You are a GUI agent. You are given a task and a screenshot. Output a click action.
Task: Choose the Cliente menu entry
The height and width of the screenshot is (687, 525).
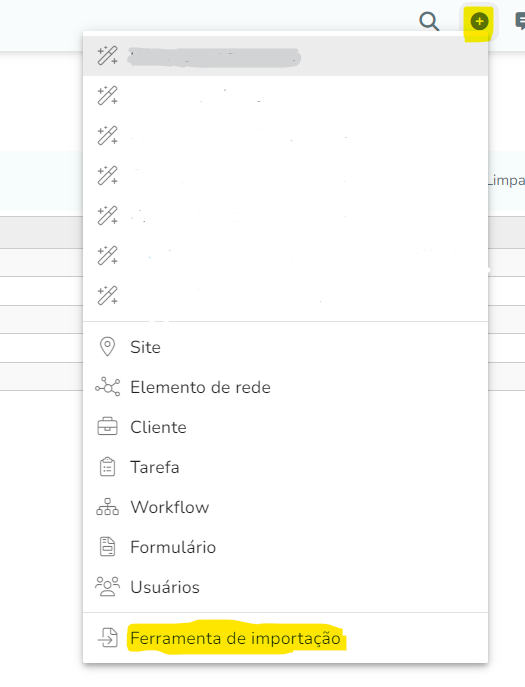285,427
